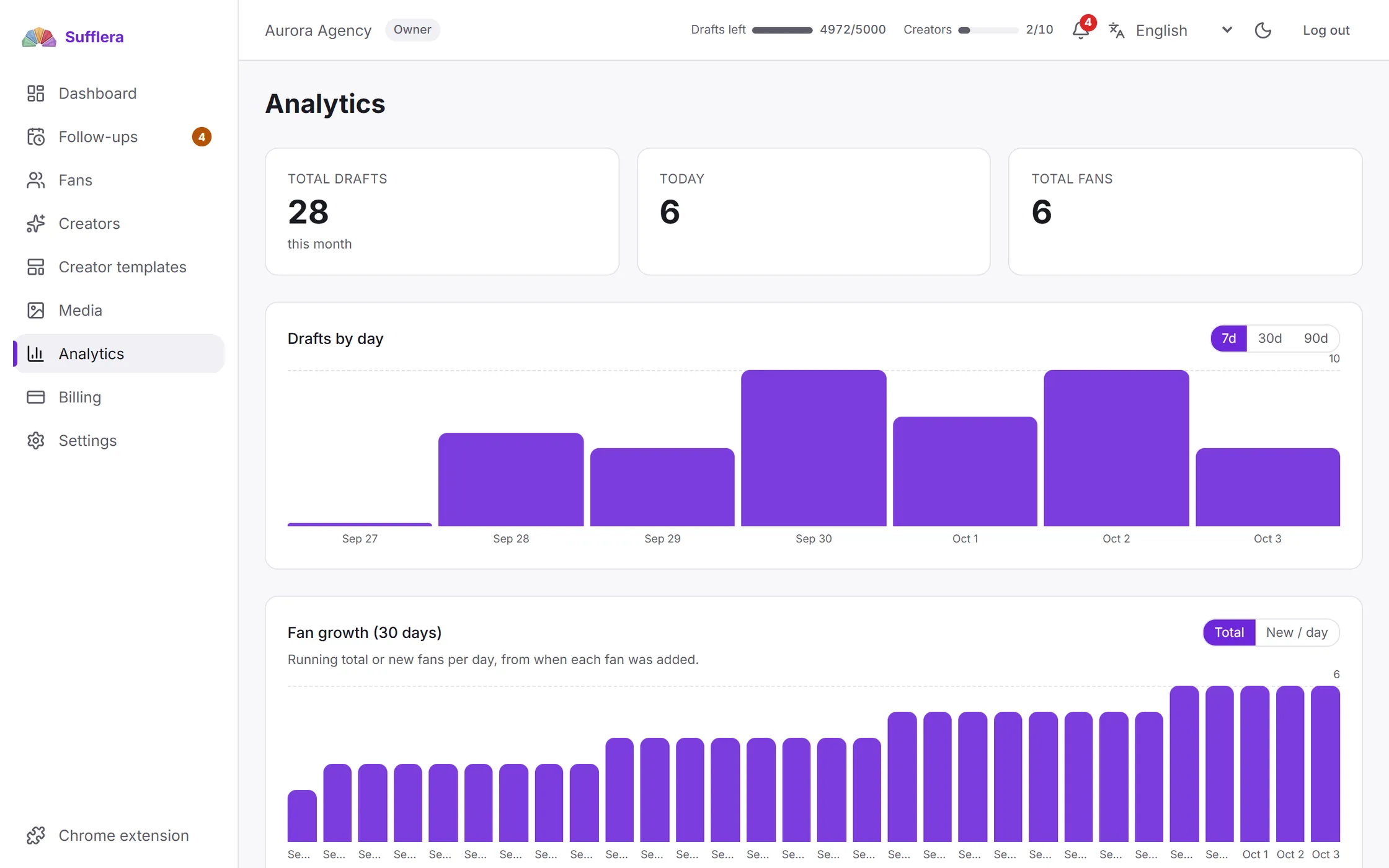Switch drafts chart to 90d
The width and height of the screenshot is (1389, 868).
(x=1316, y=339)
